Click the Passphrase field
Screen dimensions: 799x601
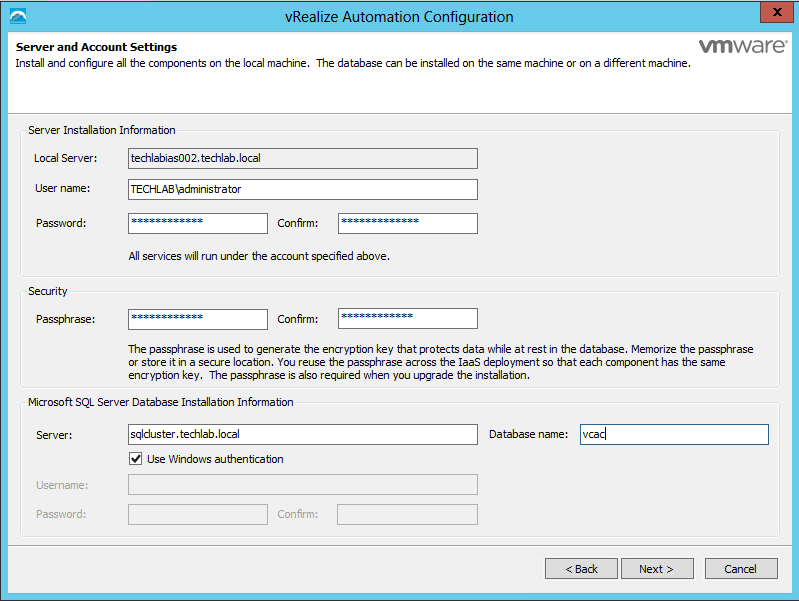198,319
